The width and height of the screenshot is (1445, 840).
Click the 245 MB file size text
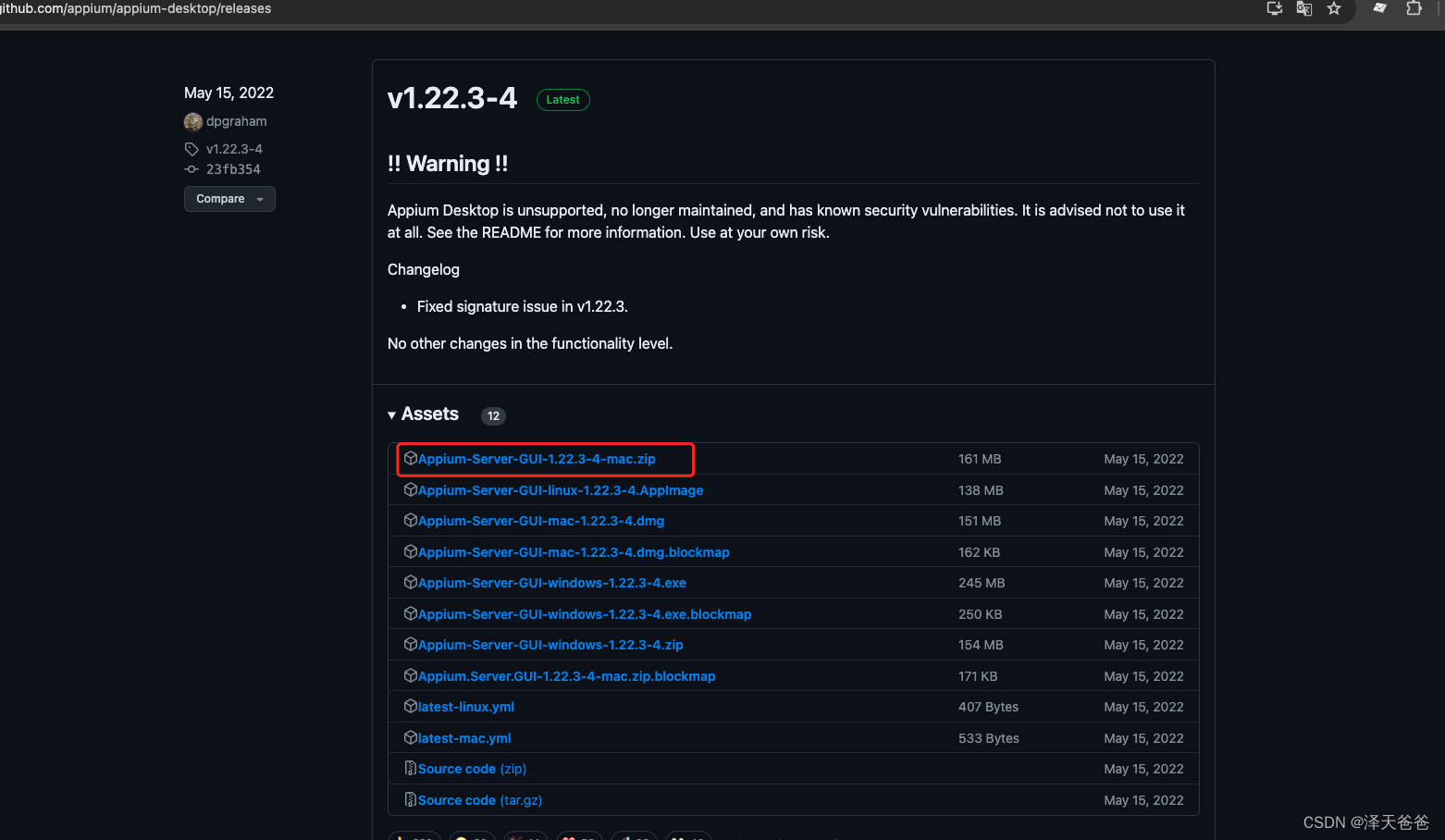click(982, 583)
